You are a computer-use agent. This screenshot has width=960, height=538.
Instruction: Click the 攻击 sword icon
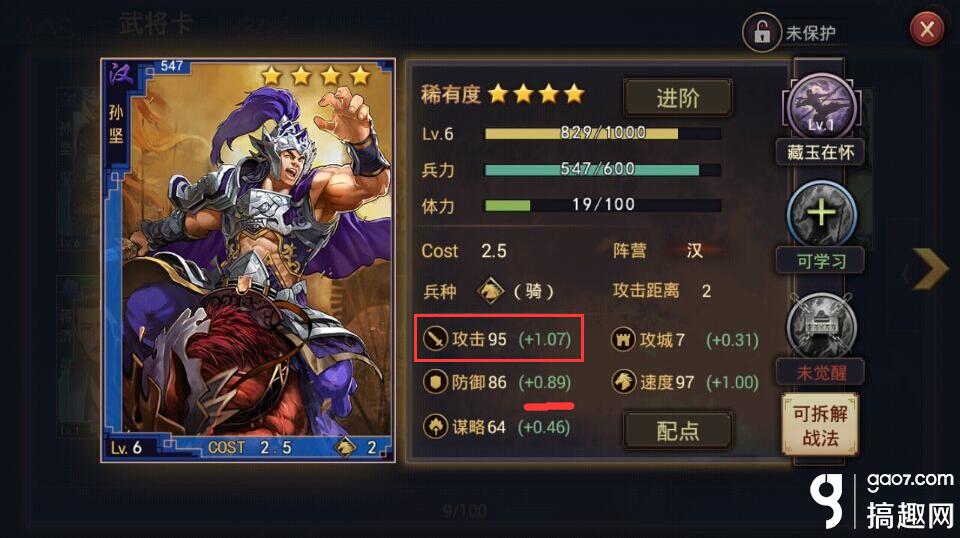(x=435, y=338)
